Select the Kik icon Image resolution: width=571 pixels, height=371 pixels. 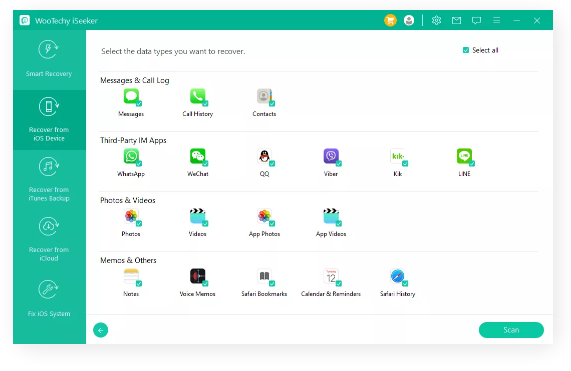(397, 157)
